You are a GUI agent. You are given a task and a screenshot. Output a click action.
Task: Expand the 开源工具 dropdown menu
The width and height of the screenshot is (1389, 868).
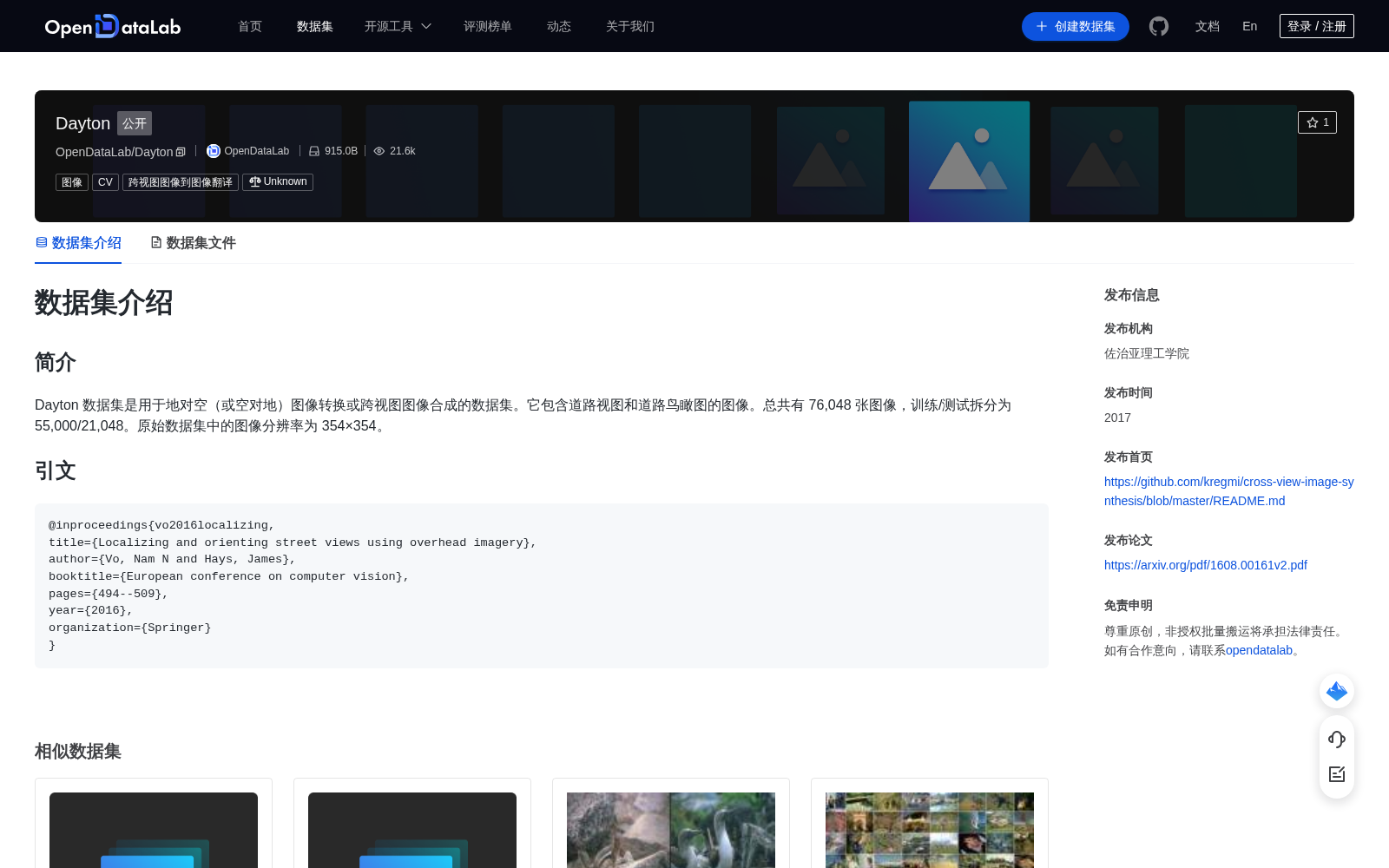coord(398,26)
